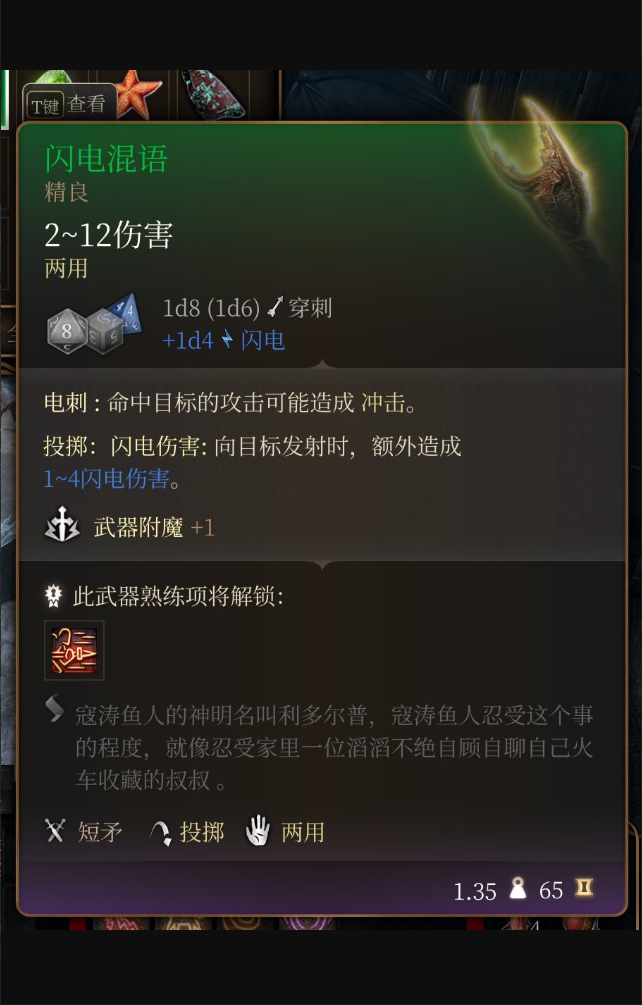642x1005 pixels.
Task: Click the 投掷 thrown property icon
Action: pos(160,832)
